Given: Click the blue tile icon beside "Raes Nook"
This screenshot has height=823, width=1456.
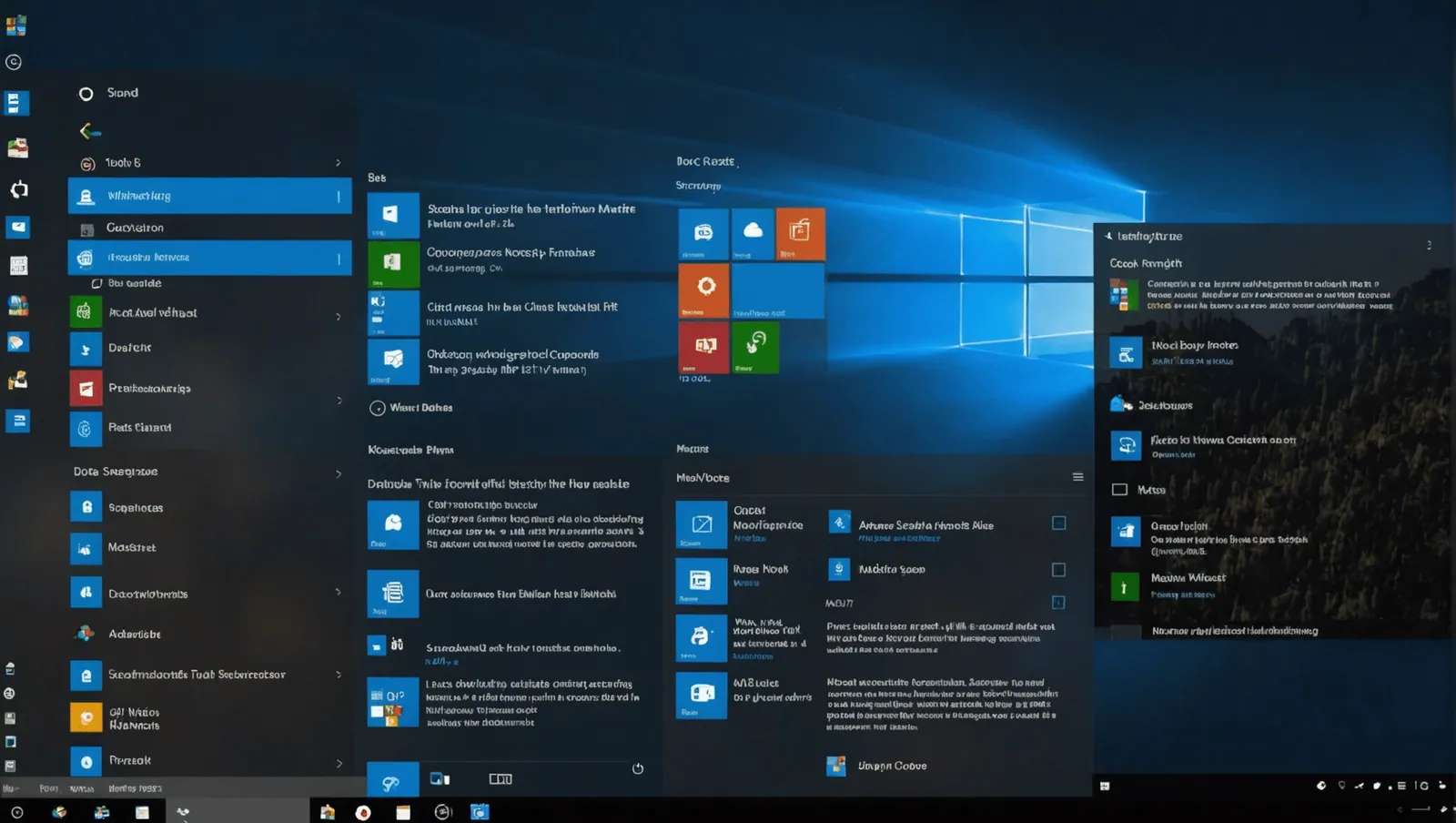Looking at the screenshot, I should point(702,581).
